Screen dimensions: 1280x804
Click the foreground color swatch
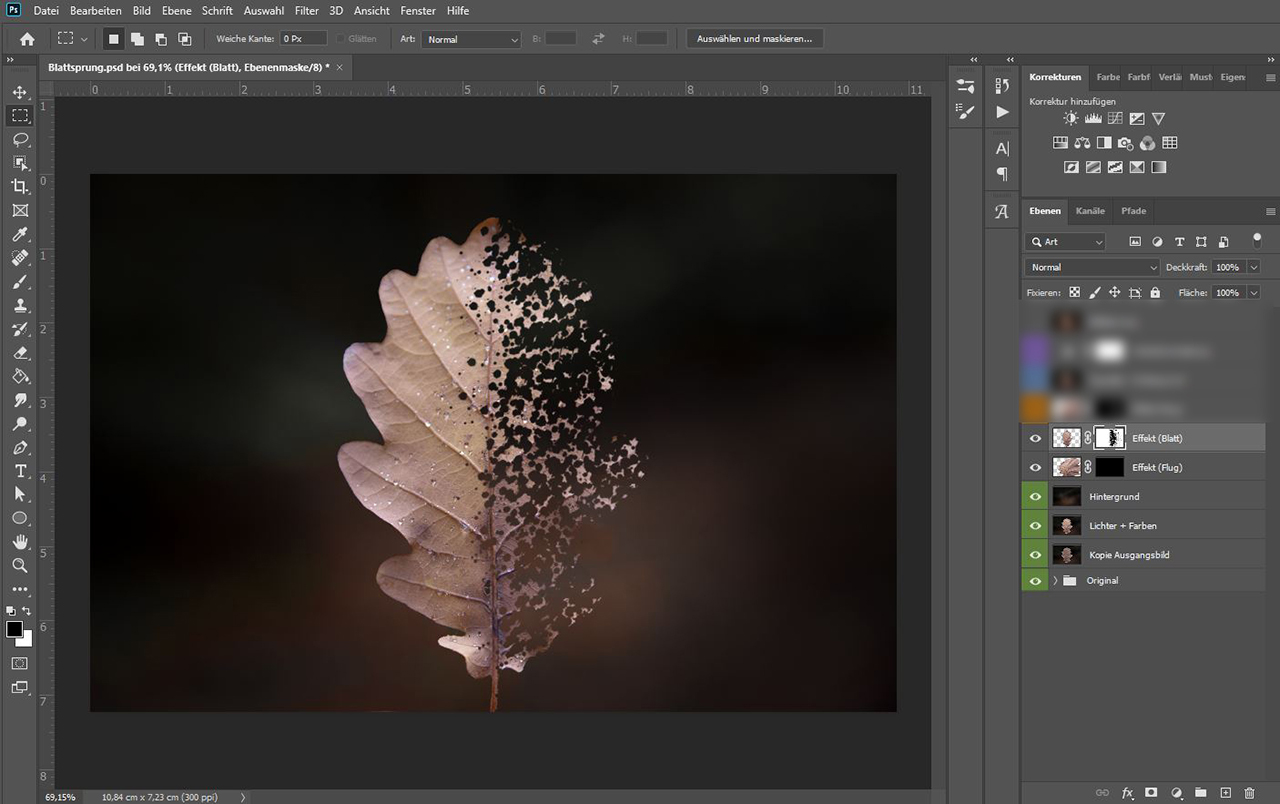tap(14, 629)
